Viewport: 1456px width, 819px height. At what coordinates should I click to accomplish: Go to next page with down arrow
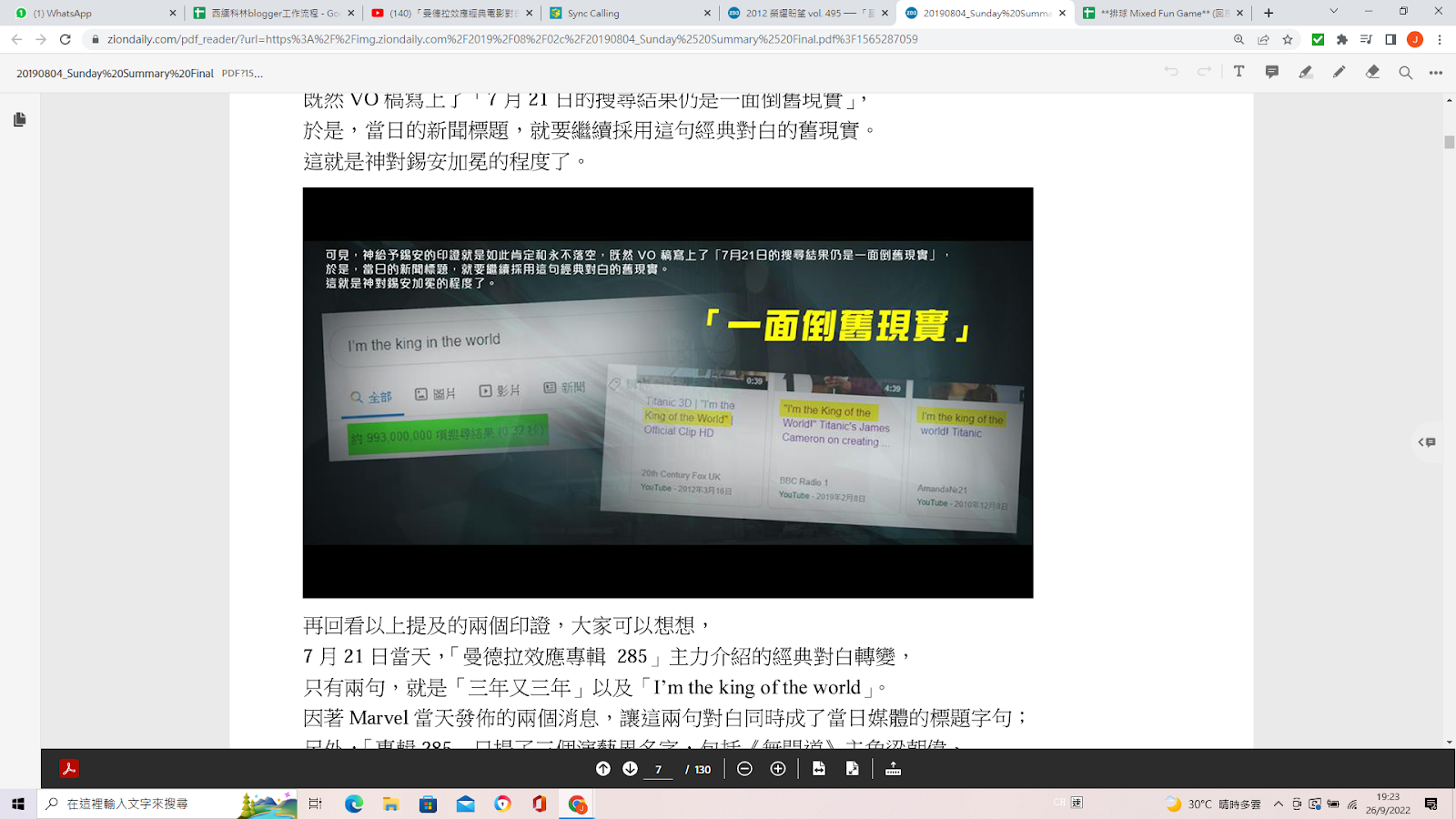coord(630,769)
